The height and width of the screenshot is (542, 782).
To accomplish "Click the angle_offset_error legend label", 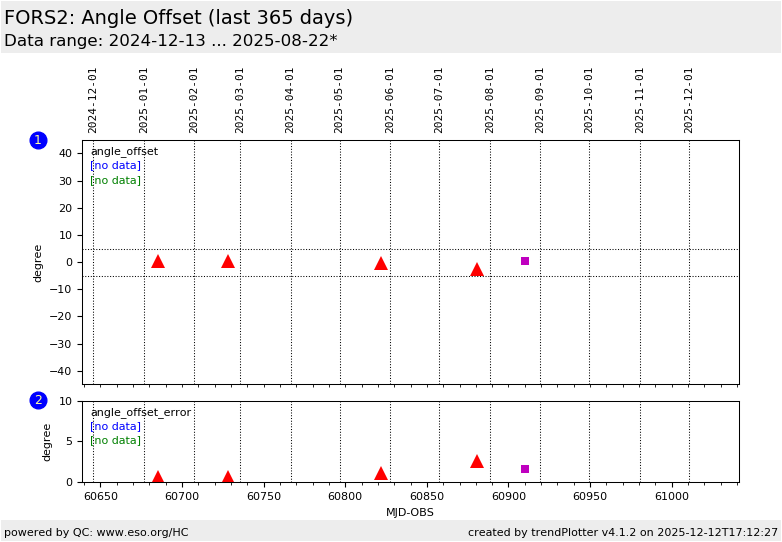I will tap(140, 413).
